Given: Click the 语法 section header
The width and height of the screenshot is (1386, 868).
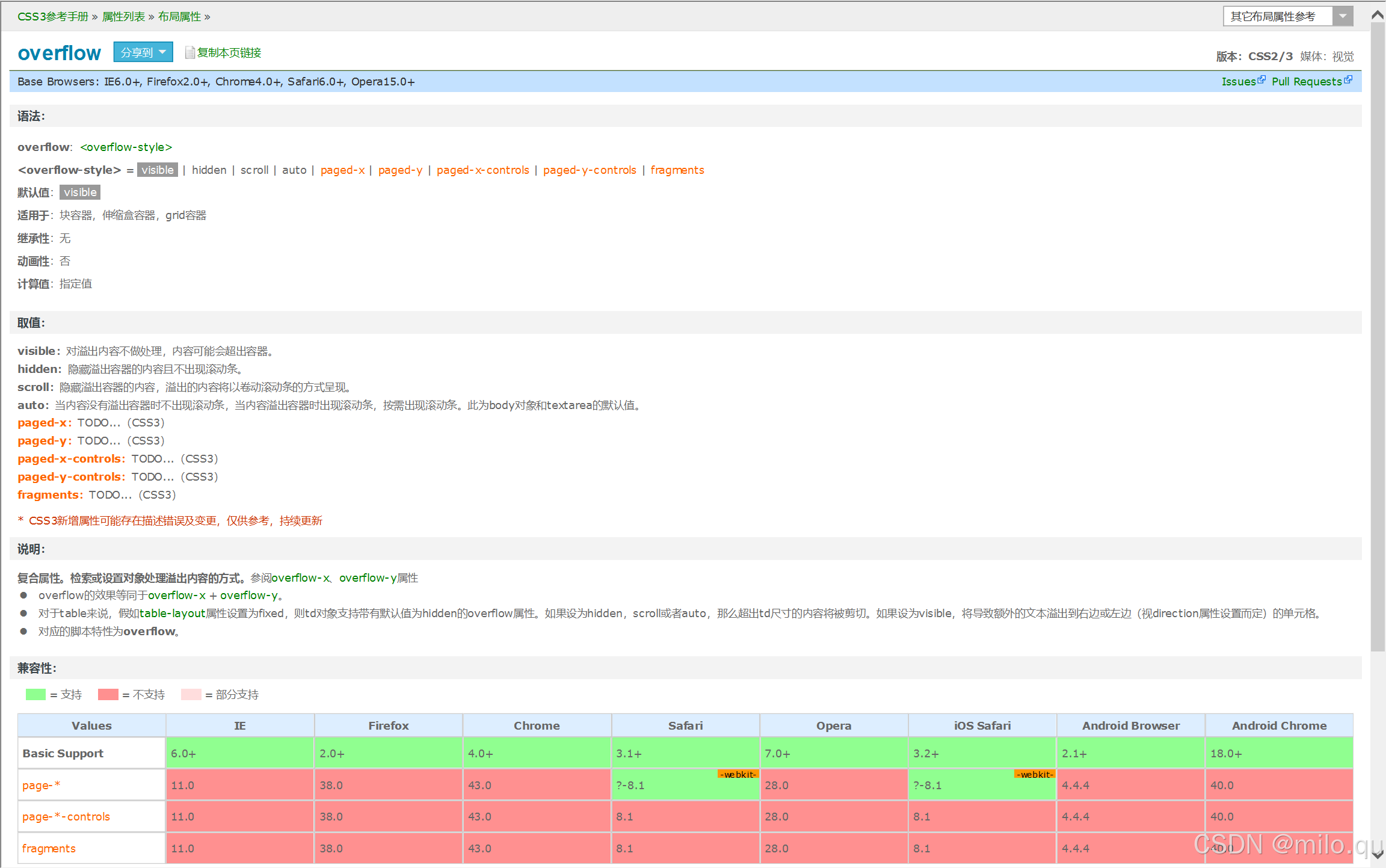Looking at the screenshot, I should click(686, 116).
